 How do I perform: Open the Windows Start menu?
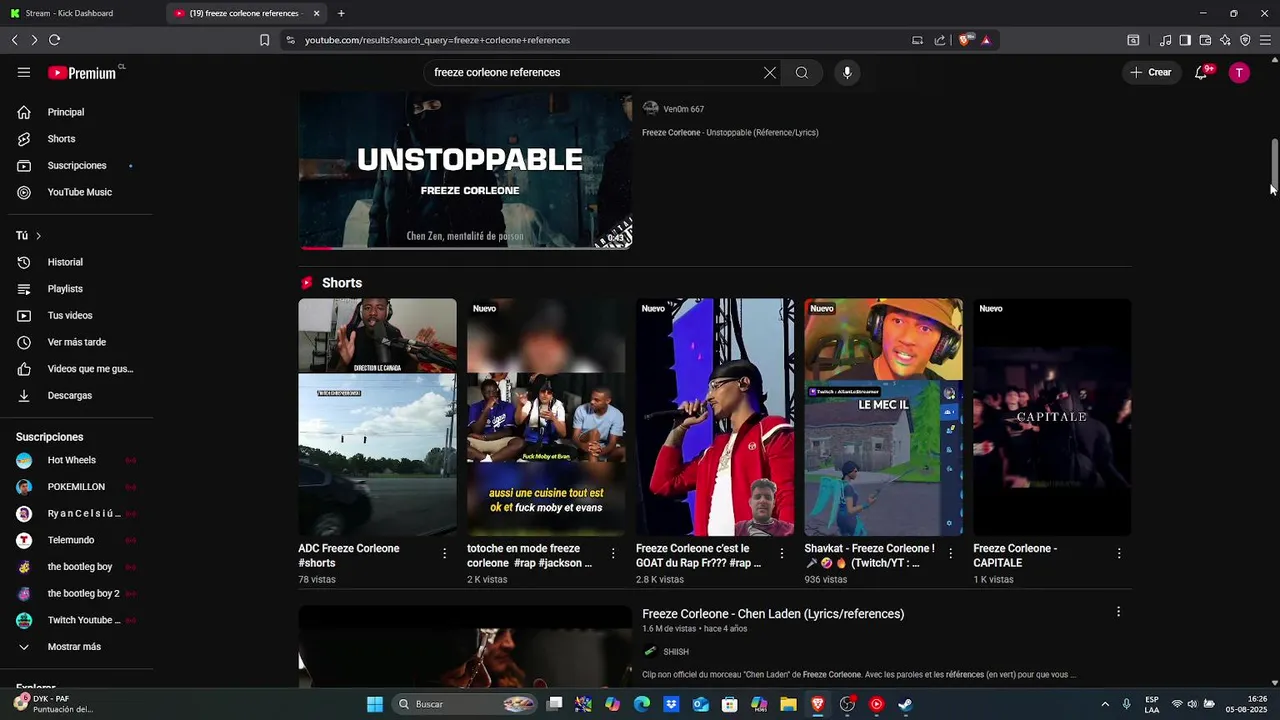[x=375, y=704]
